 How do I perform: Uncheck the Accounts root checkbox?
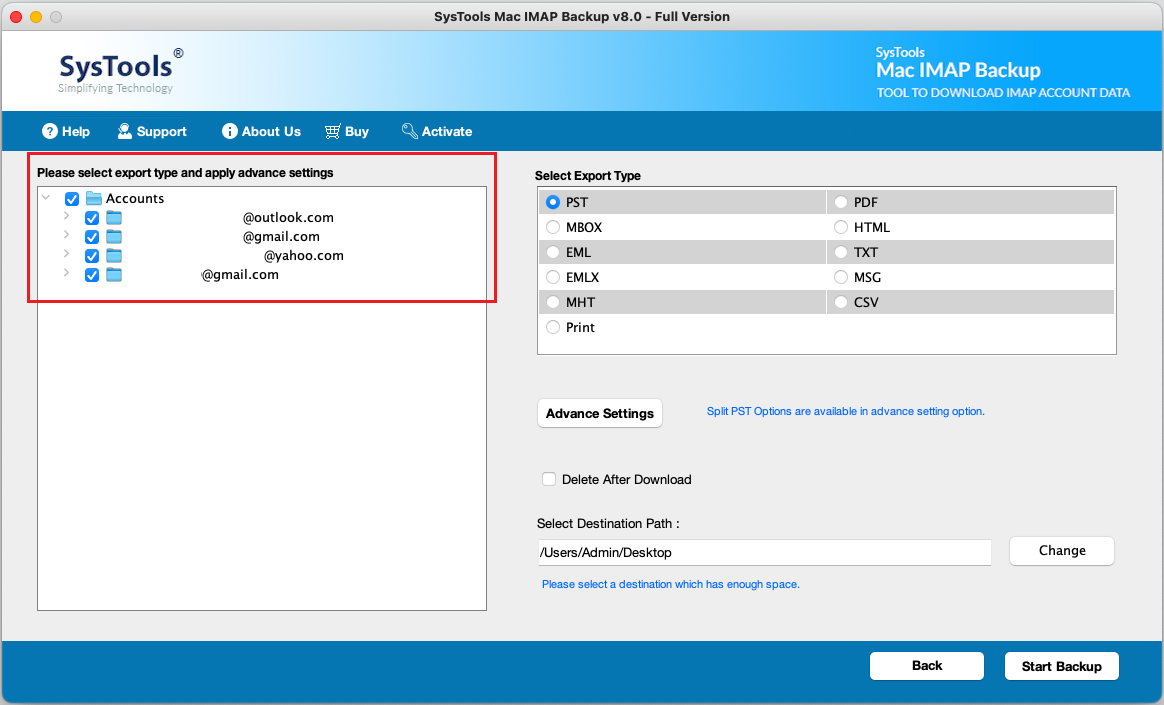click(72, 199)
